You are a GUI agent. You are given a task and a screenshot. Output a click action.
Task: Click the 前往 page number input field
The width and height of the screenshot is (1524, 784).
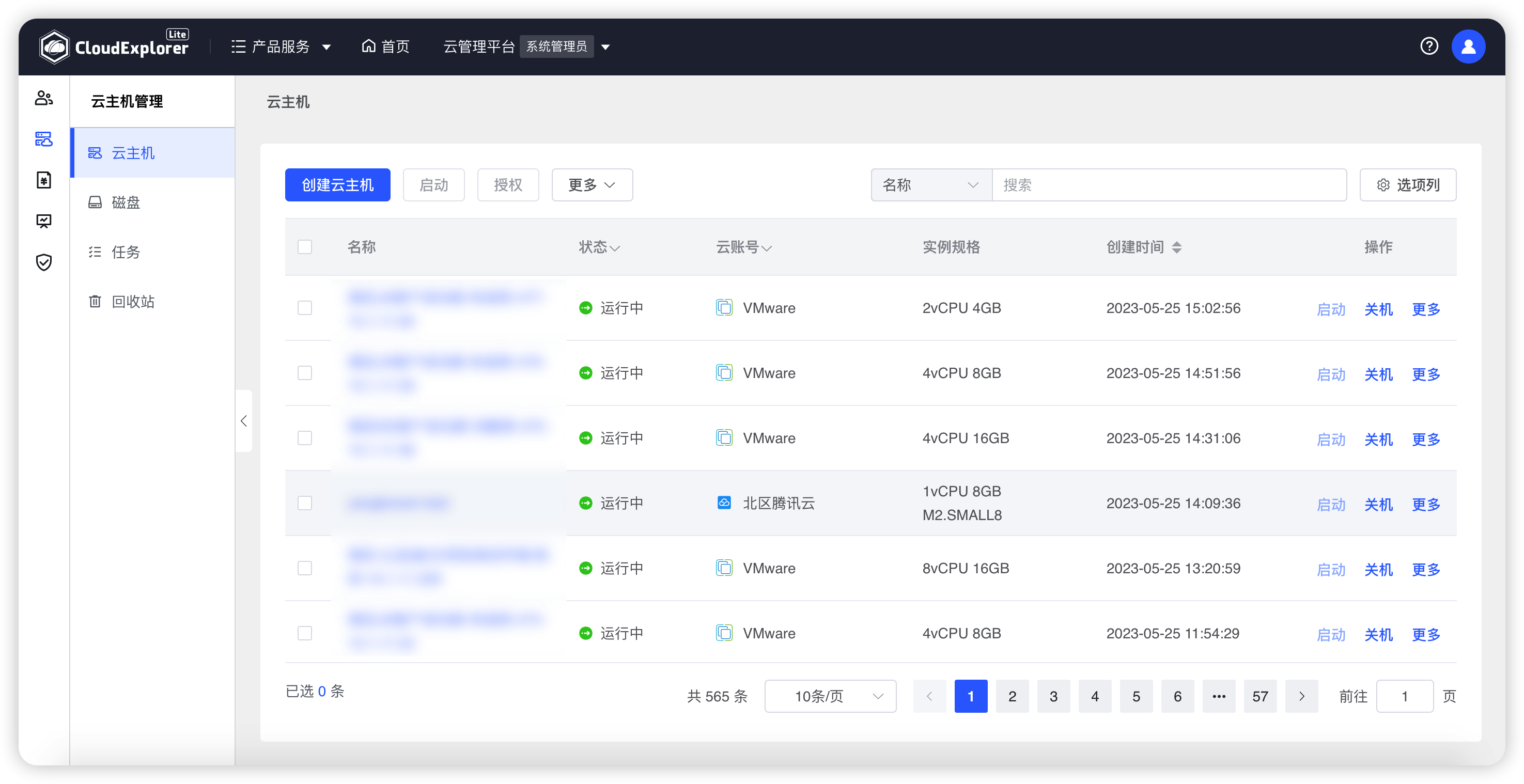pyautogui.click(x=1406, y=696)
